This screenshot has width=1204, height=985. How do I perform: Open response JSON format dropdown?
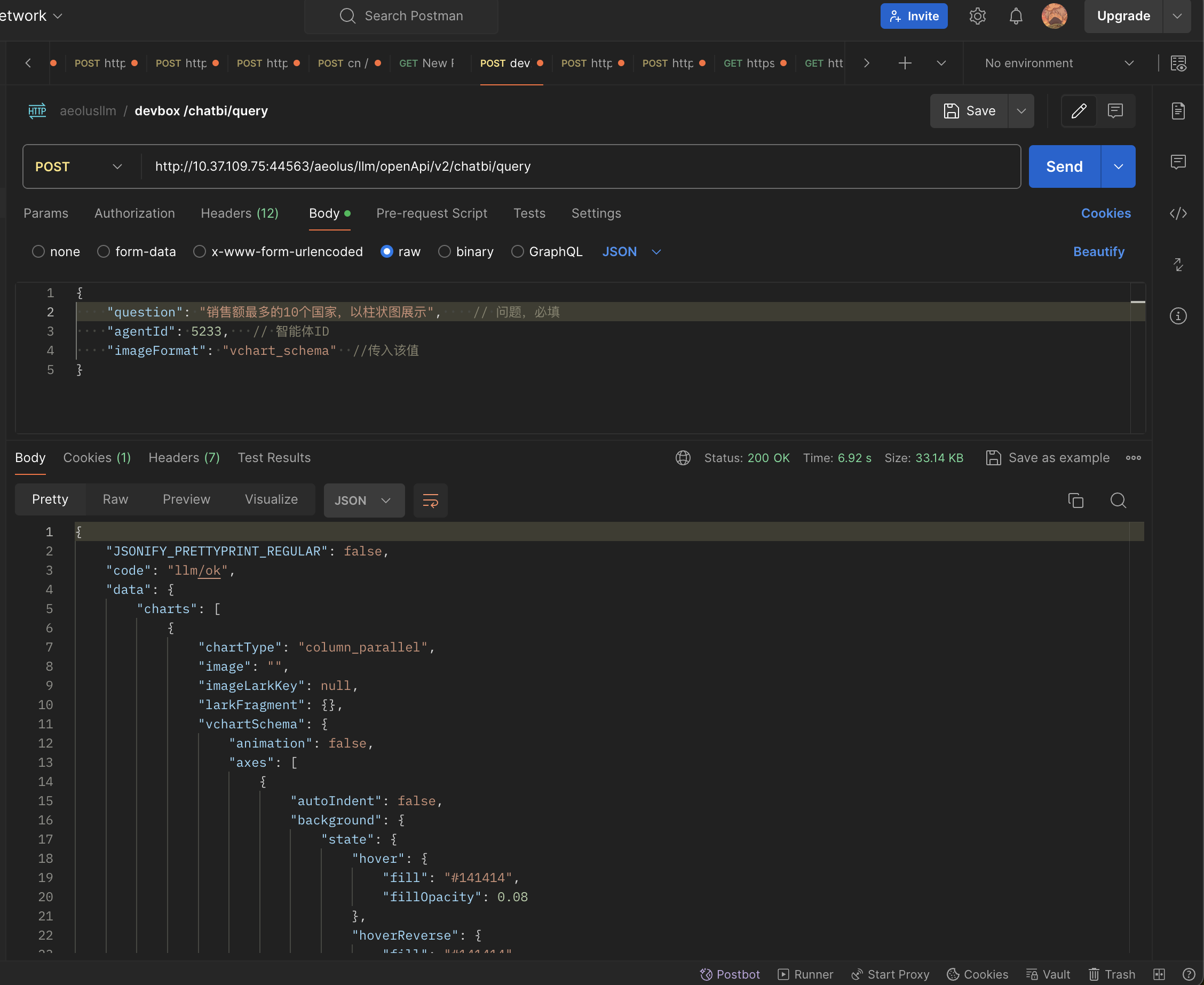363,501
